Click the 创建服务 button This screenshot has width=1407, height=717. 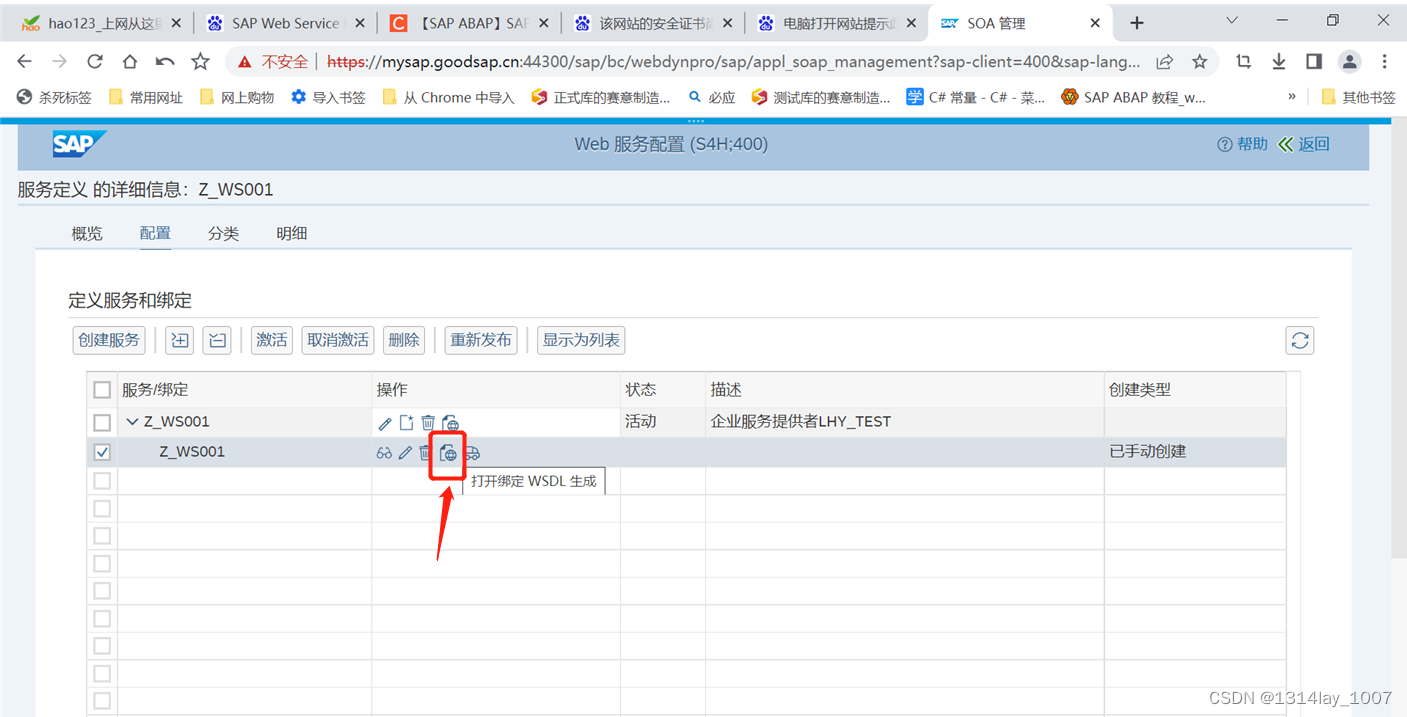(x=109, y=340)
